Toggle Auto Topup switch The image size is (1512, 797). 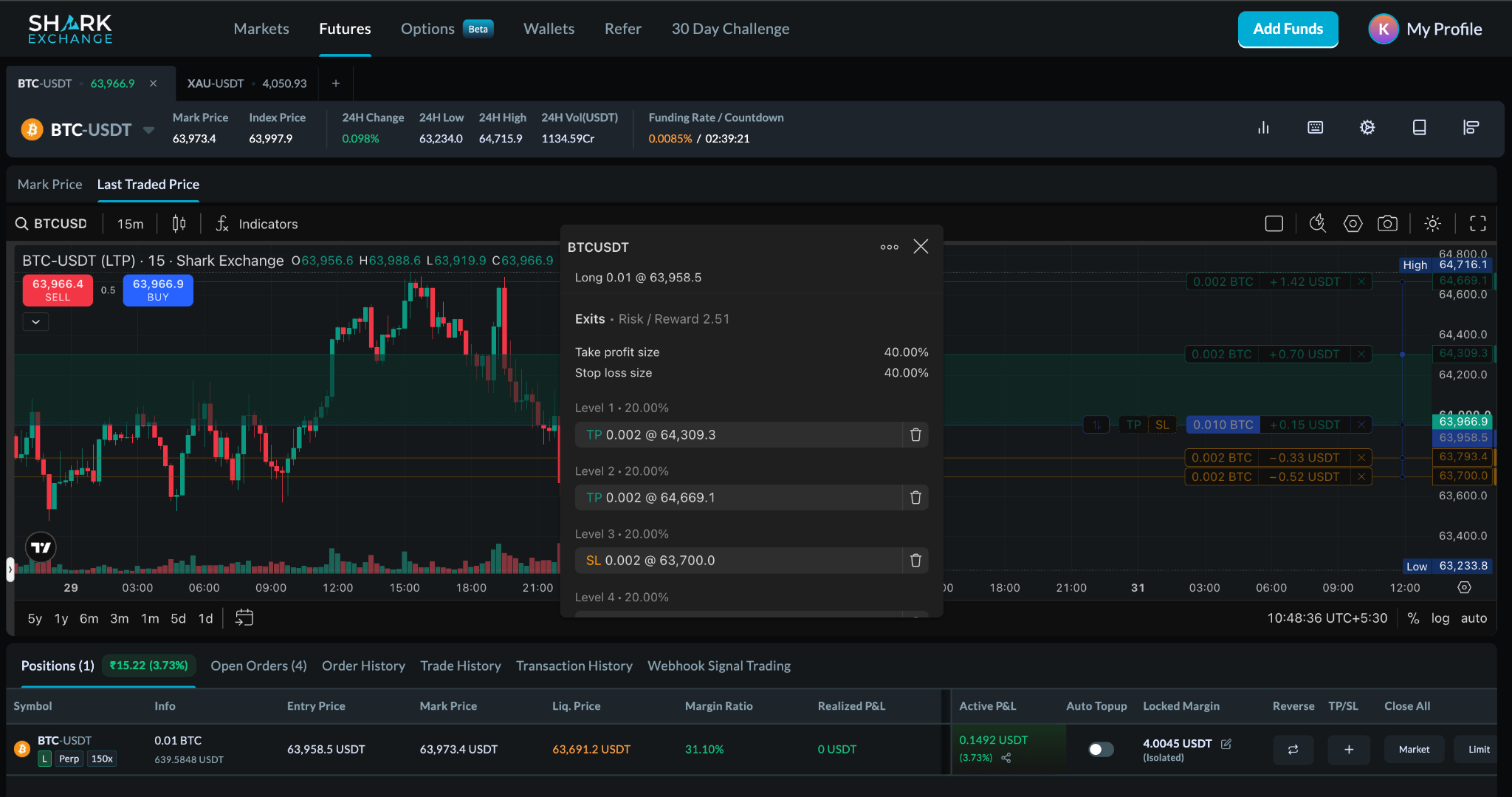coord(1101,749)
